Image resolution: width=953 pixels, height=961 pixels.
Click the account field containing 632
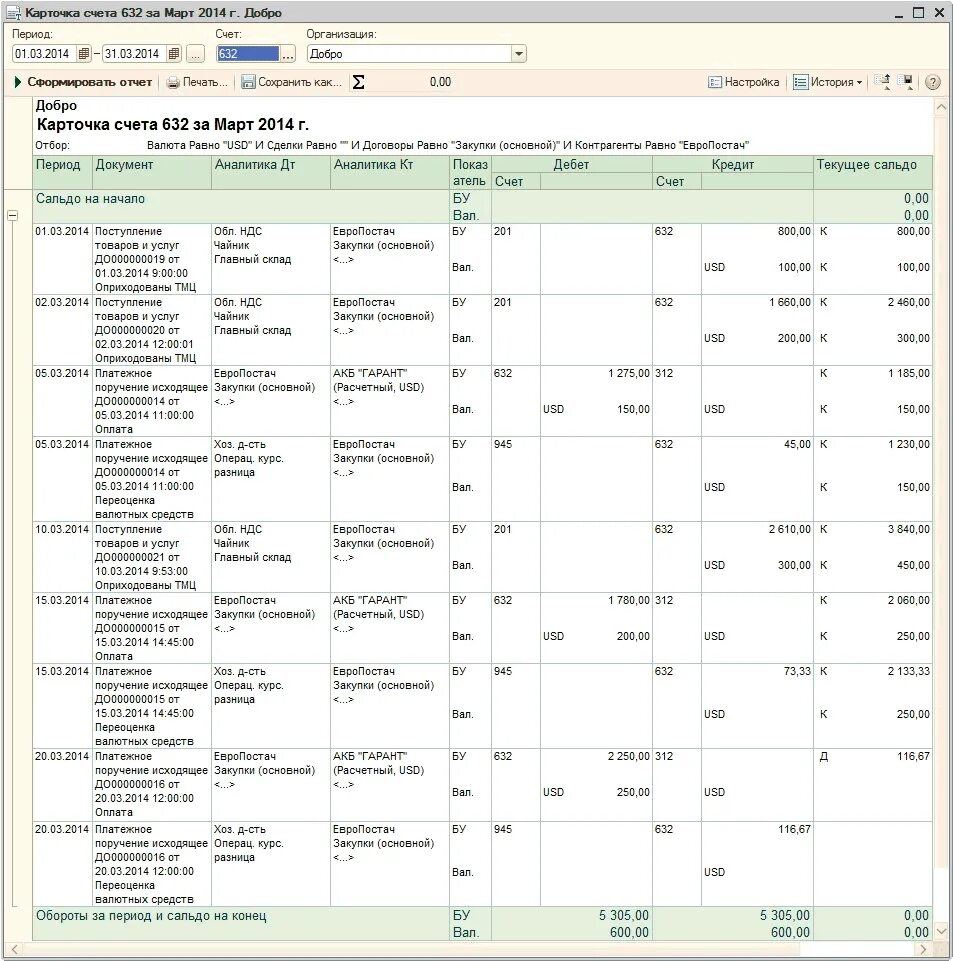248,54
